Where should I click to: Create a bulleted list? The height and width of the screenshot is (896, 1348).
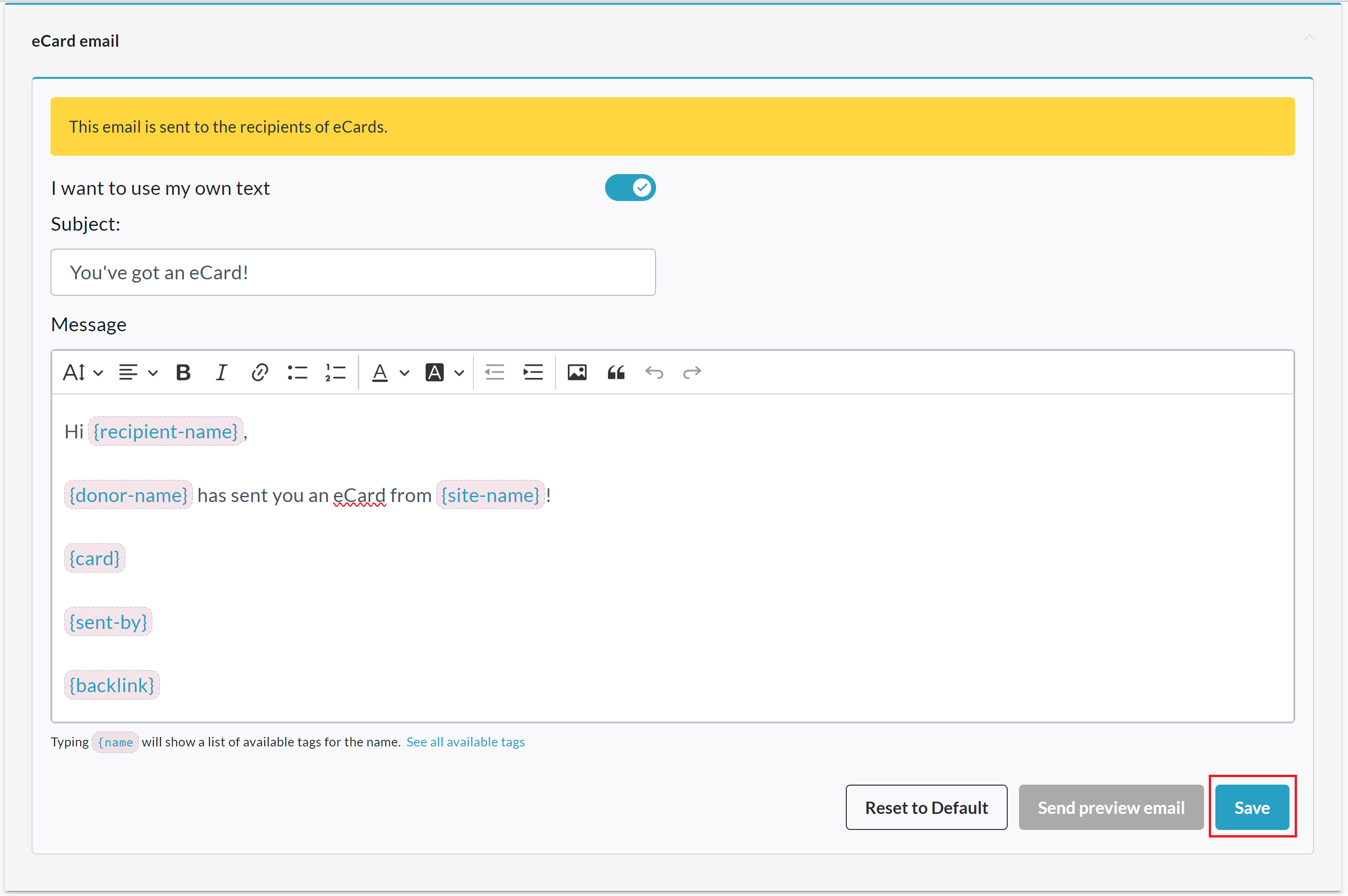click(297, 373)
